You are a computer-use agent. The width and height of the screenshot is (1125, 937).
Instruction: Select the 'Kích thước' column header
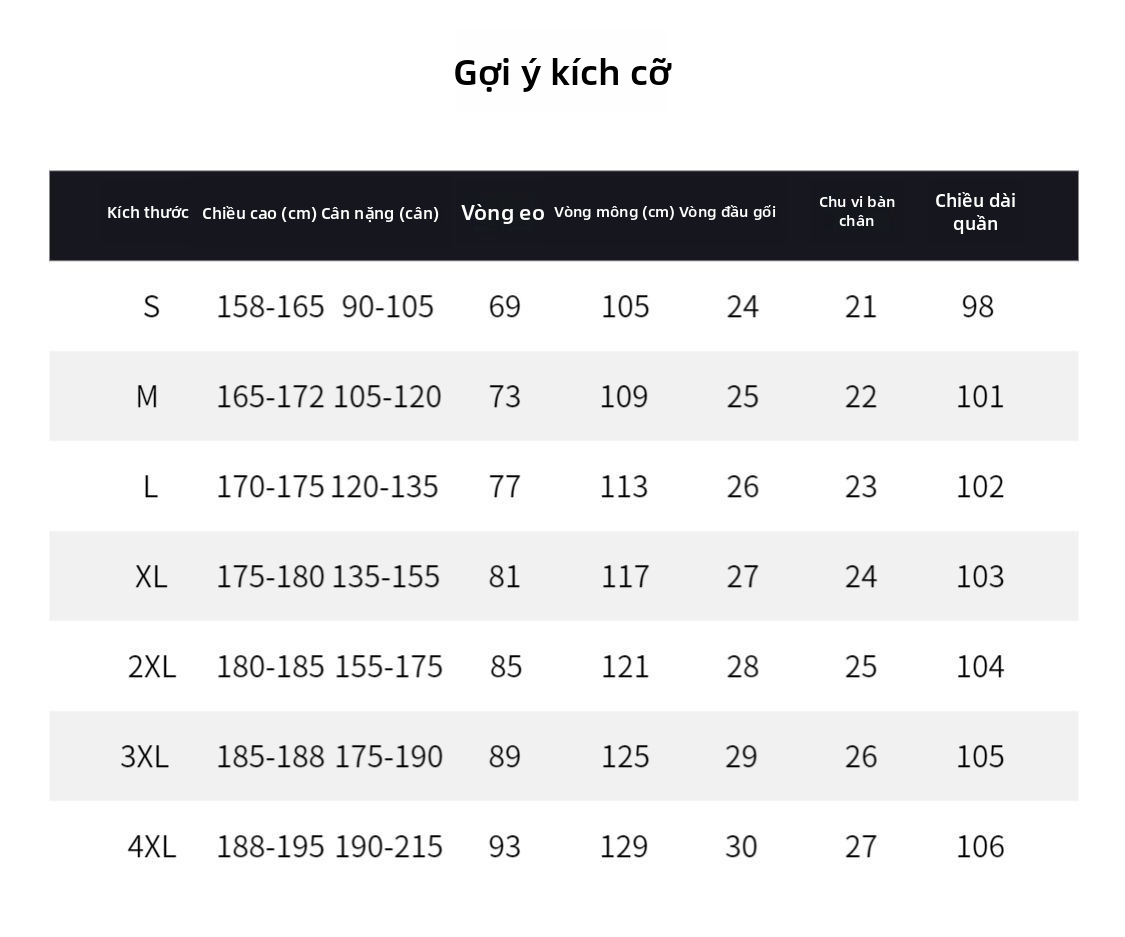148,212
